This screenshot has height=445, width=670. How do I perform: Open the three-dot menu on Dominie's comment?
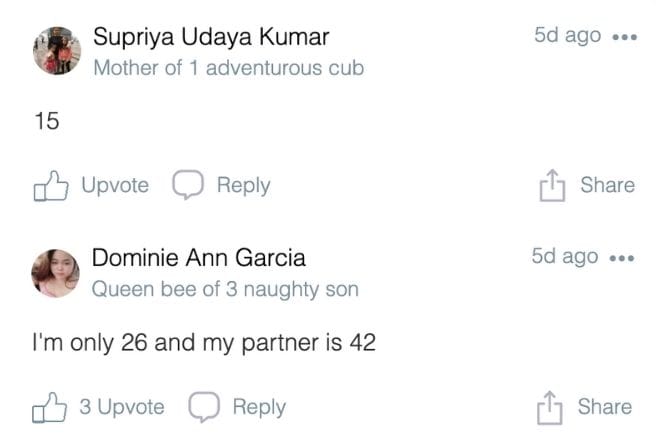pos(622,258)
